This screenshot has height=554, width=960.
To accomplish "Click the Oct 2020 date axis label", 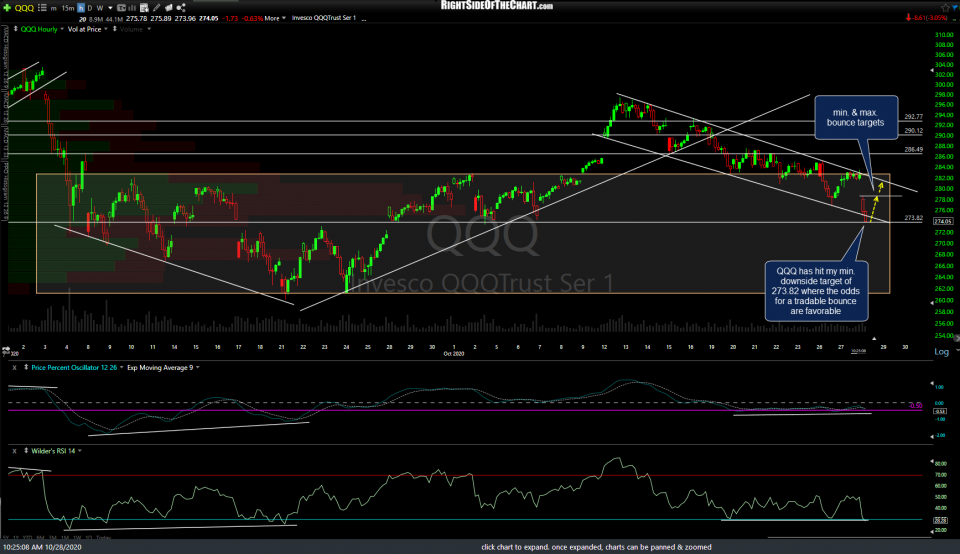I will tap(454, 354).
